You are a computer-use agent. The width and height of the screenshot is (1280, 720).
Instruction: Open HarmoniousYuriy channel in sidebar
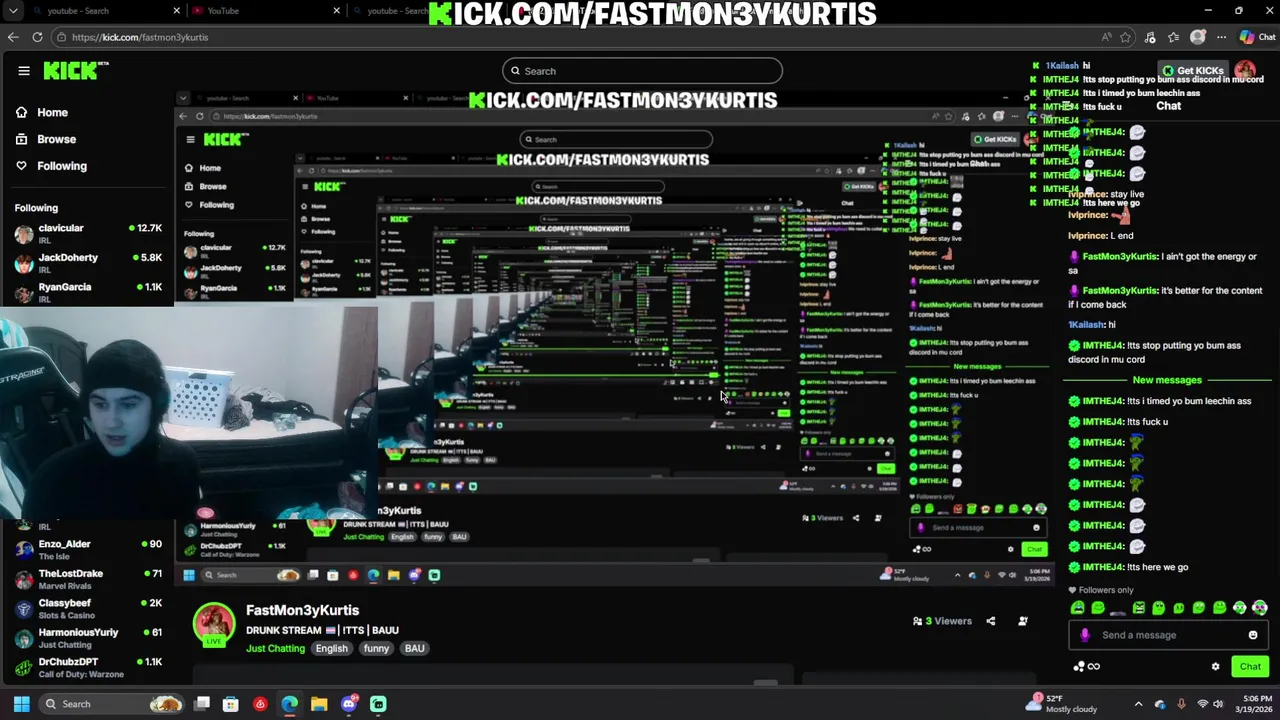click(88, 637)
